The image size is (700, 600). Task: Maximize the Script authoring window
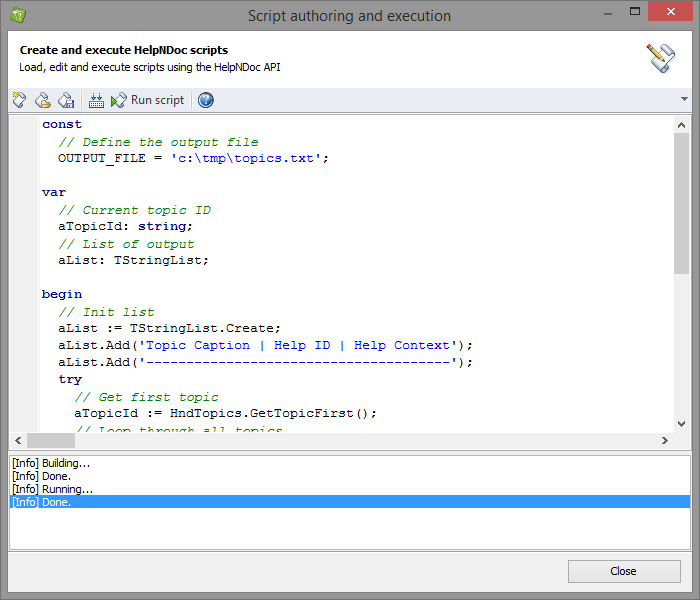point(635,11)
